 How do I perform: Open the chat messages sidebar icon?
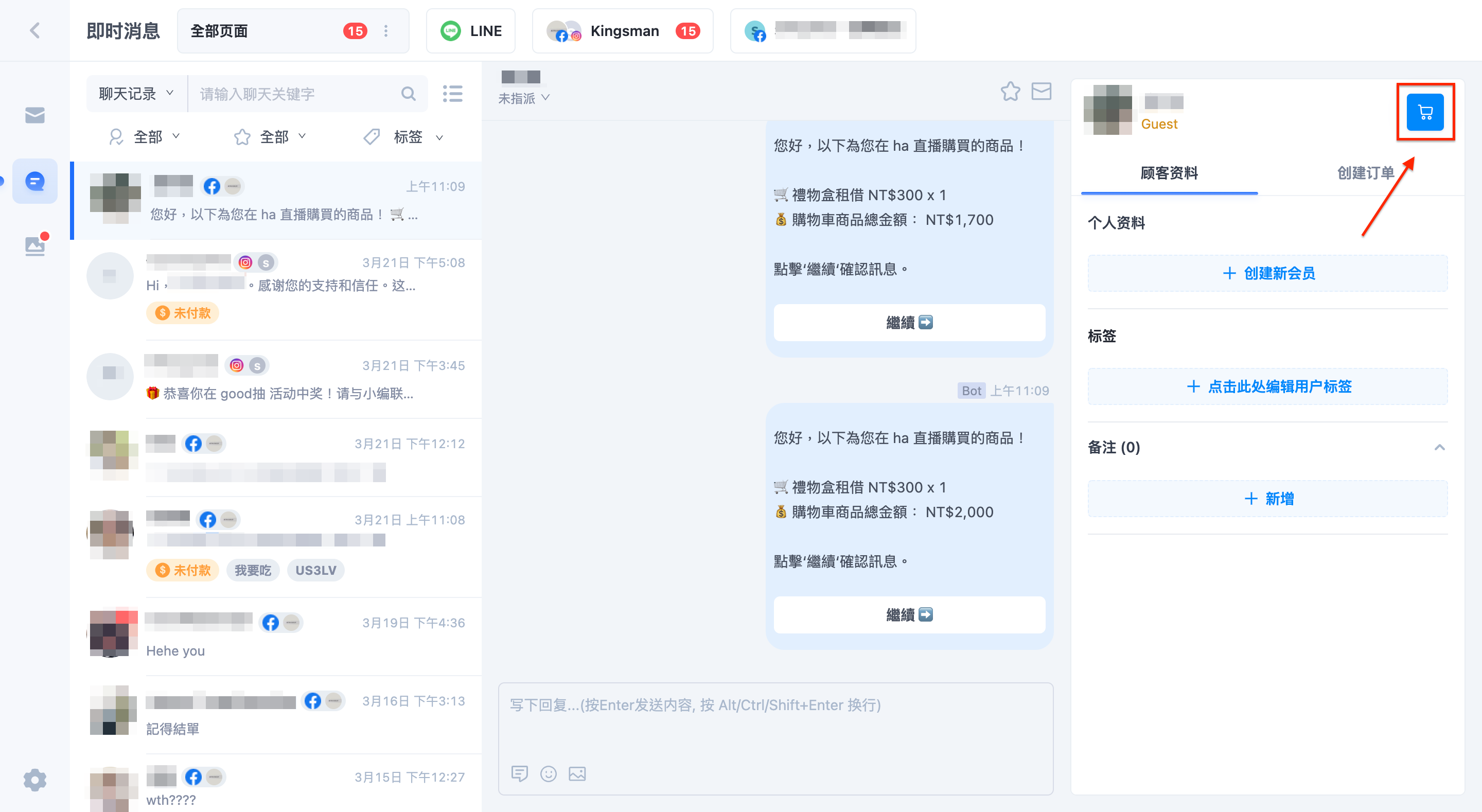[x=35, y=181]
